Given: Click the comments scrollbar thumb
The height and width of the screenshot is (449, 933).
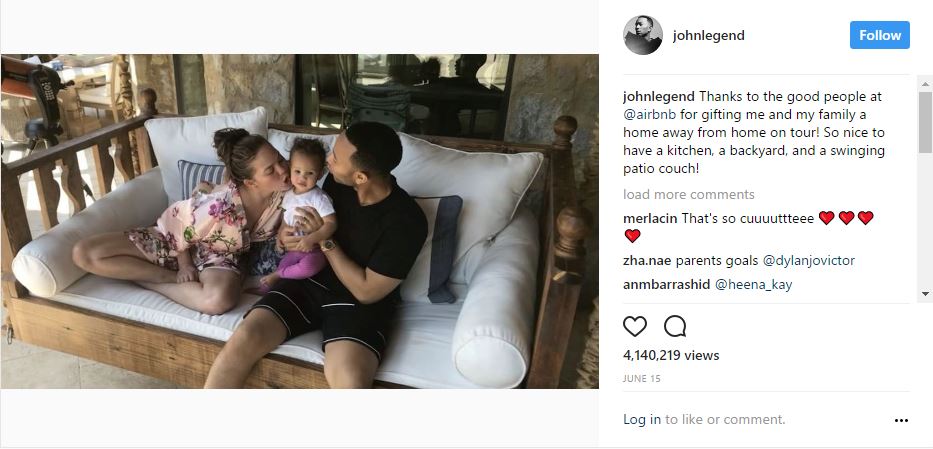Looking at the screenshot, I should point(925,122).
